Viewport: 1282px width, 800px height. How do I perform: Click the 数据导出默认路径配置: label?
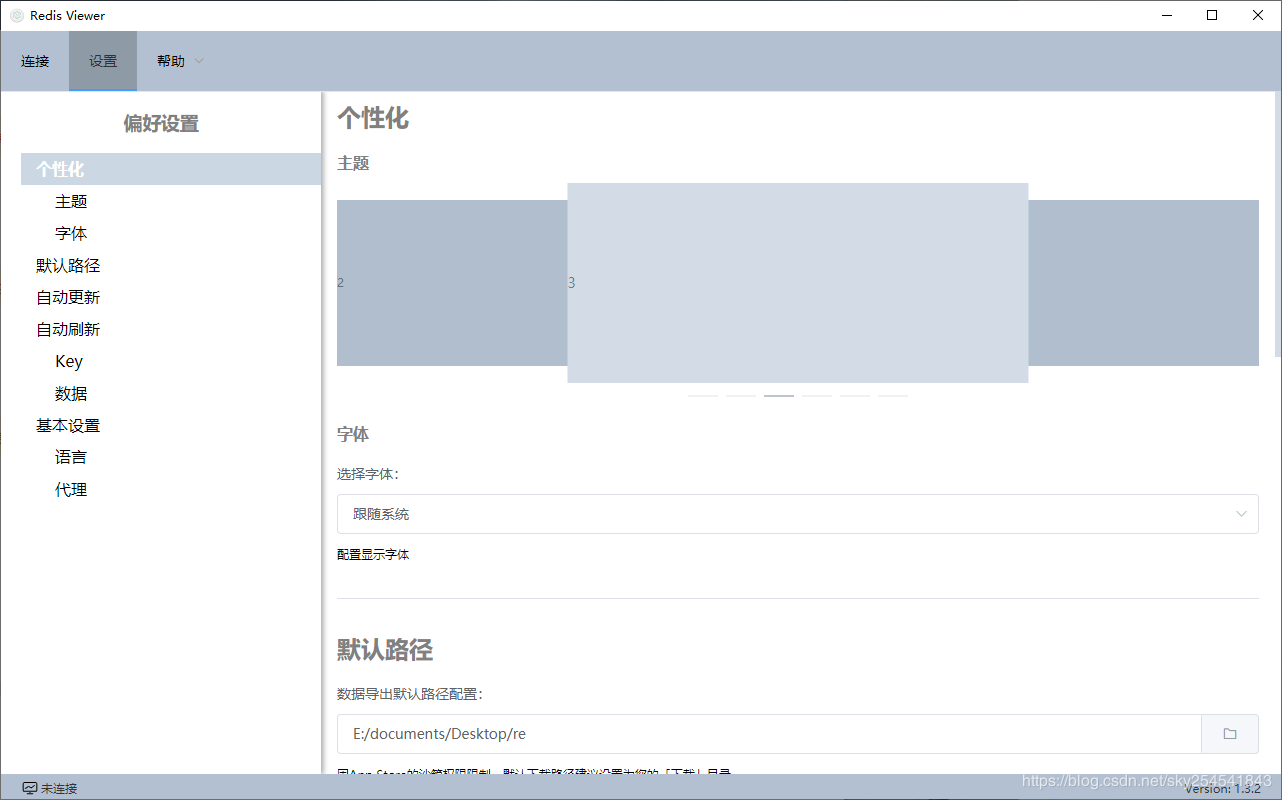[410, 694]
